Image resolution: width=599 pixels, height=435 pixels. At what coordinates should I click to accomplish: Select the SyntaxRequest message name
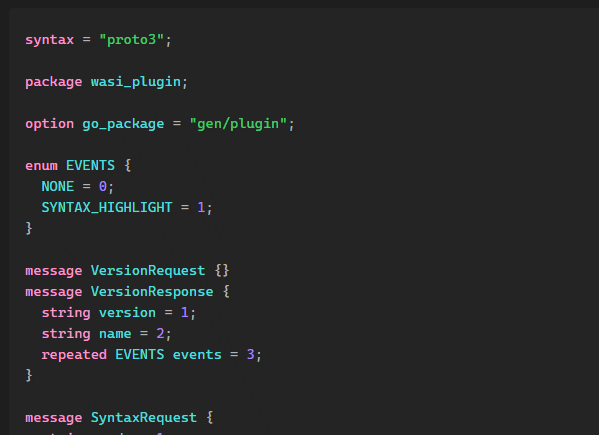[x=144, y=418]
